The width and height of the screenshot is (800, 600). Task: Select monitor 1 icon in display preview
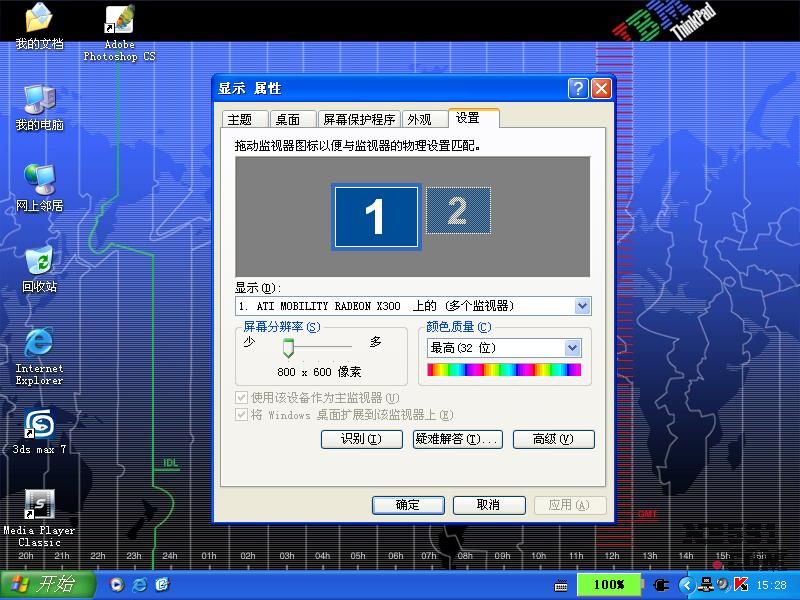375,217
